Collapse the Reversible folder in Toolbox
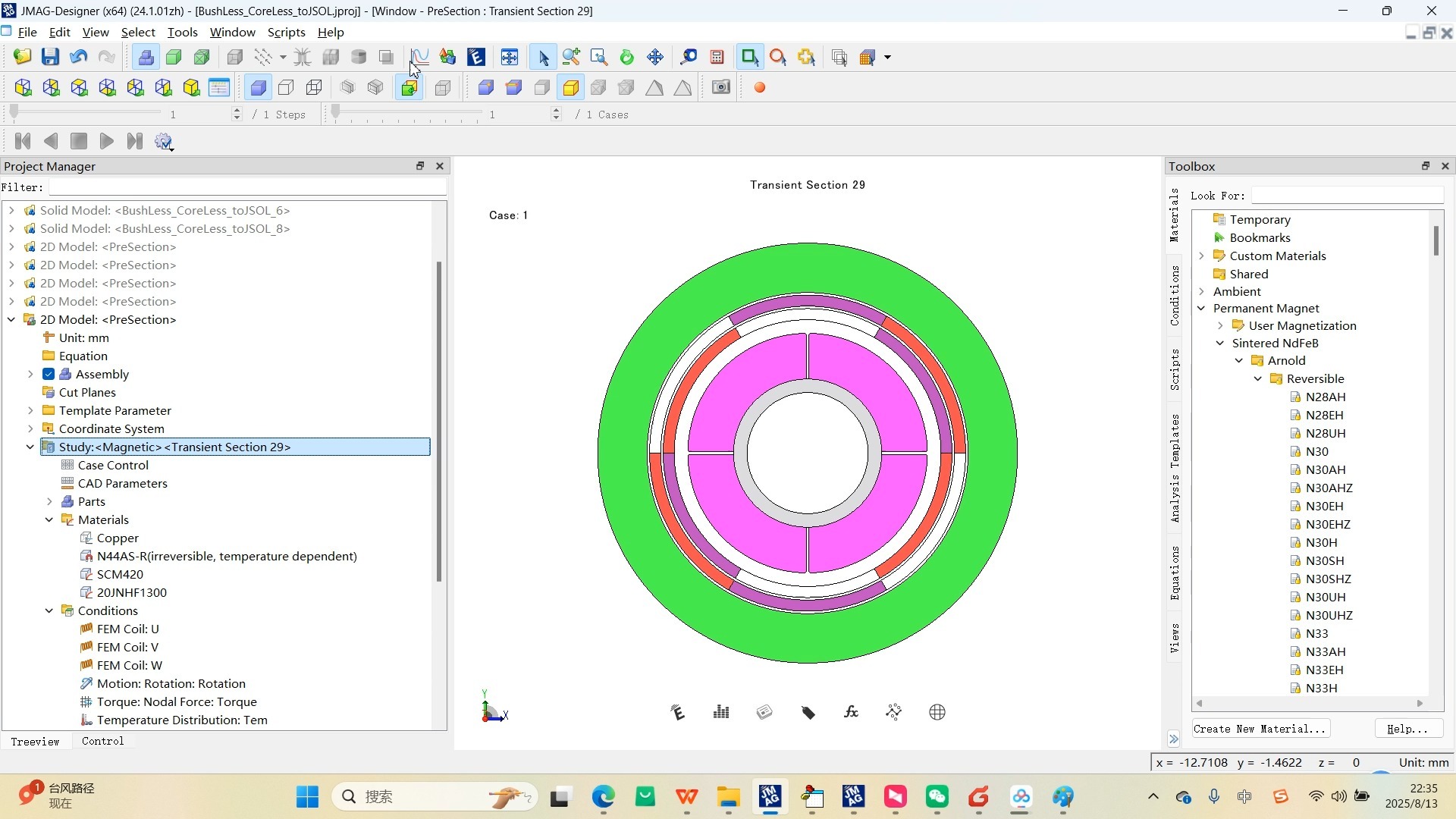 1258,378
